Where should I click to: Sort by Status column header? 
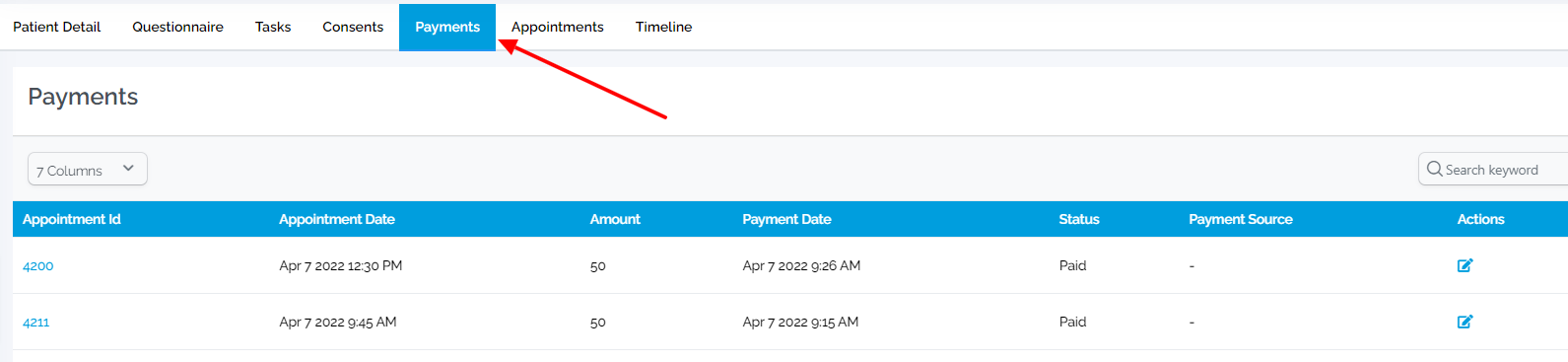[1079, 219]
